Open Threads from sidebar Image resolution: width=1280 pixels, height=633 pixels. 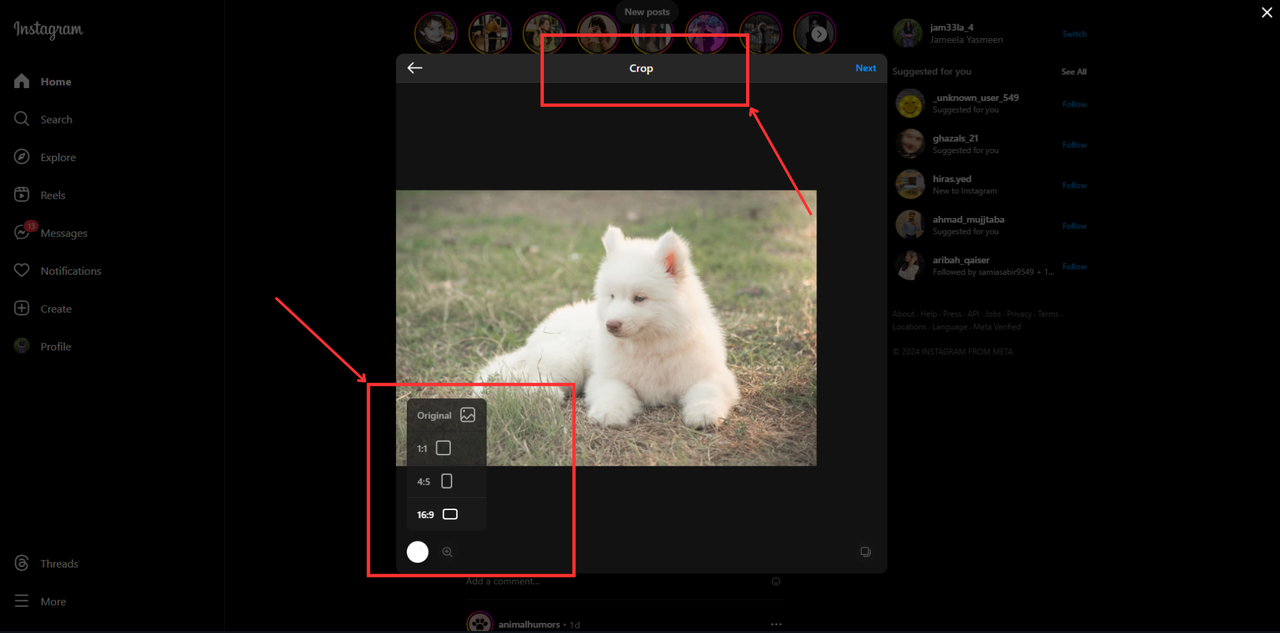(x=46, y=564)
